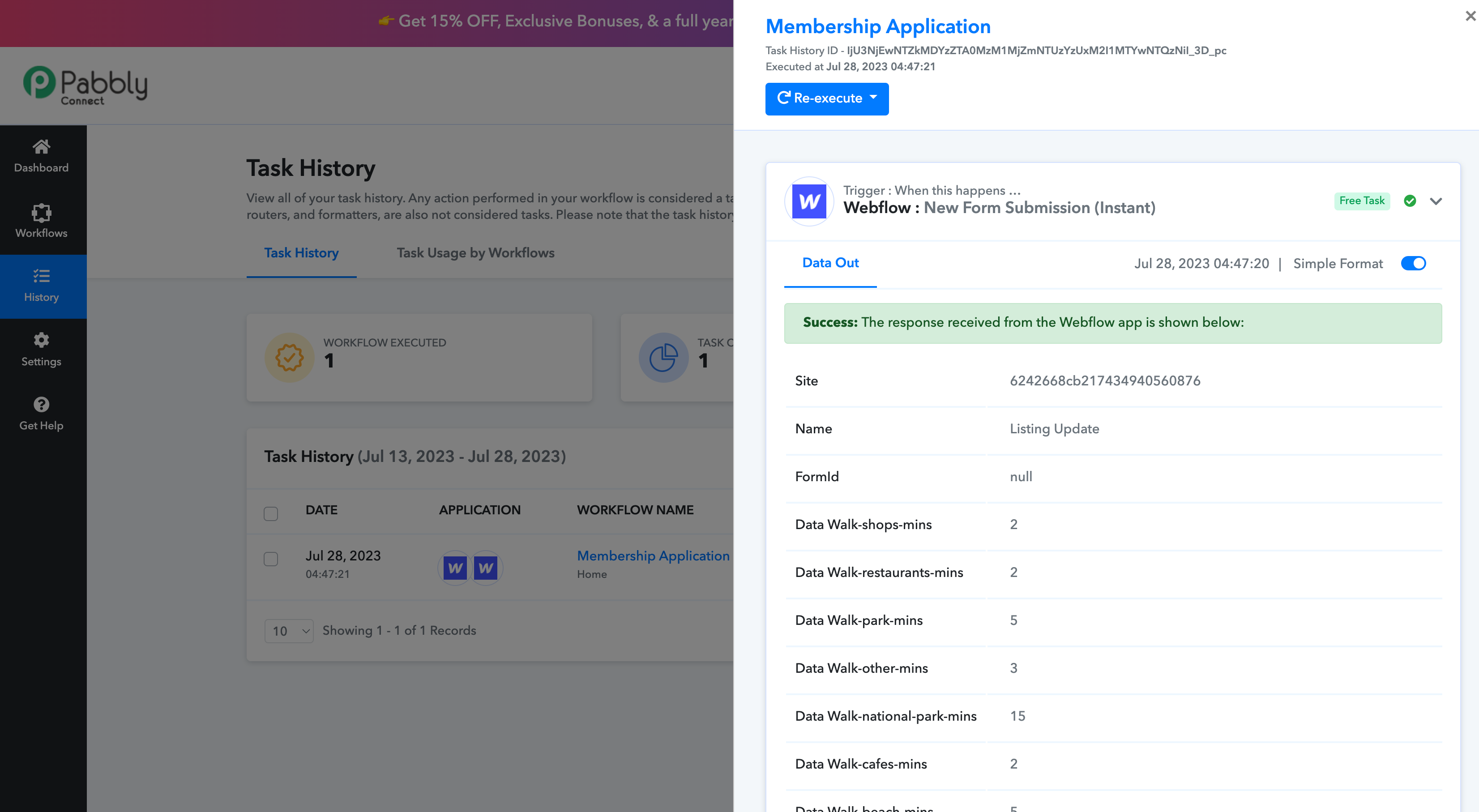1479x812 pixels.
Task: Select the Jul 28, 2023 task row checkbox
Action: 271,559
